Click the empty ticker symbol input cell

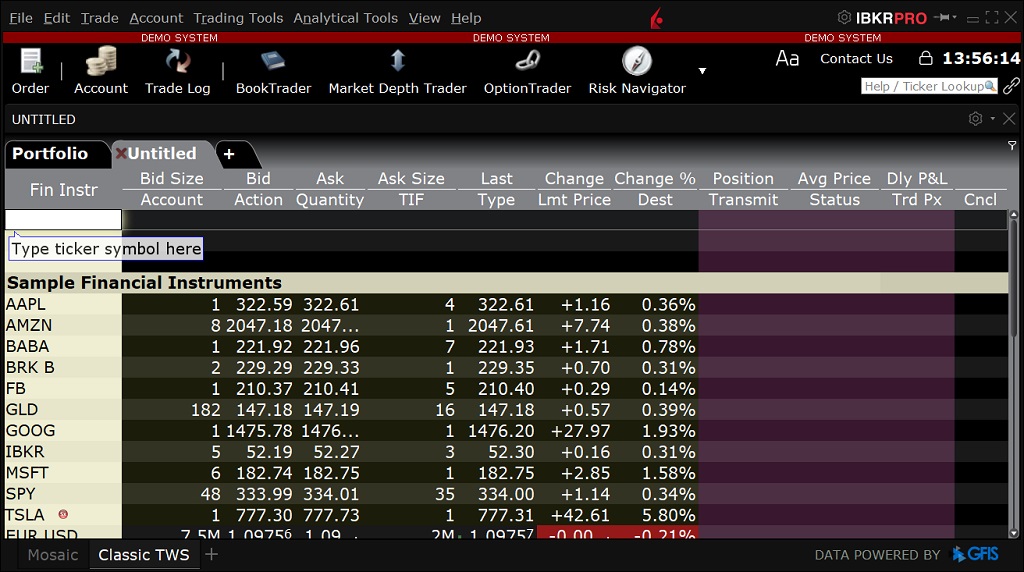(x=63, y=219)
